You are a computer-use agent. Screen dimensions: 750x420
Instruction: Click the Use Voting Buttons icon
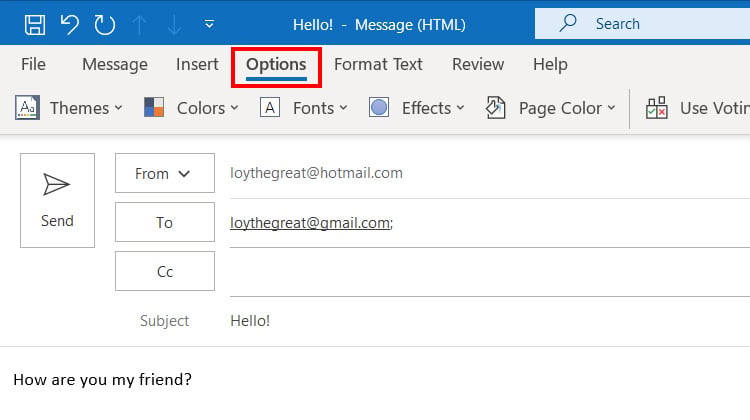[657, 108]
